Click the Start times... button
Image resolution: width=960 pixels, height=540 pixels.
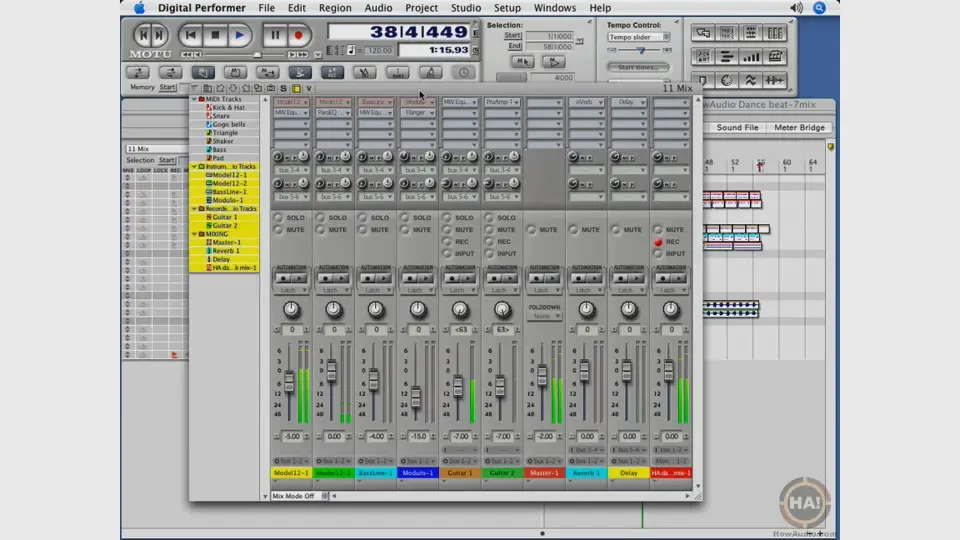pos(639,67)
